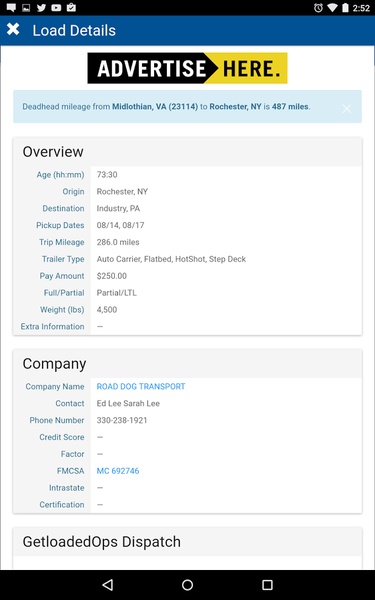
Task: Tap the Extra Information label
Action: (52, 326)
